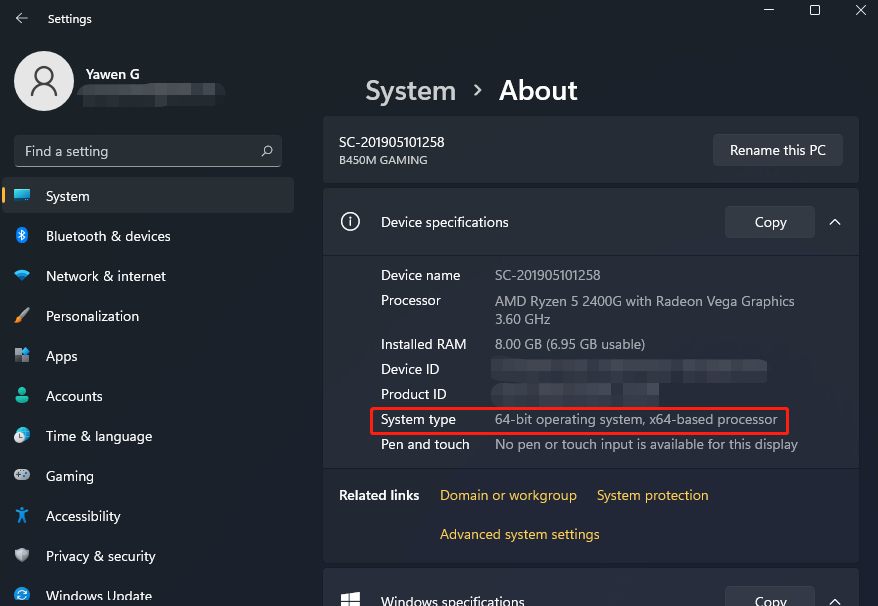
Task: Maximize the Settings window
Action: [815, 10]
